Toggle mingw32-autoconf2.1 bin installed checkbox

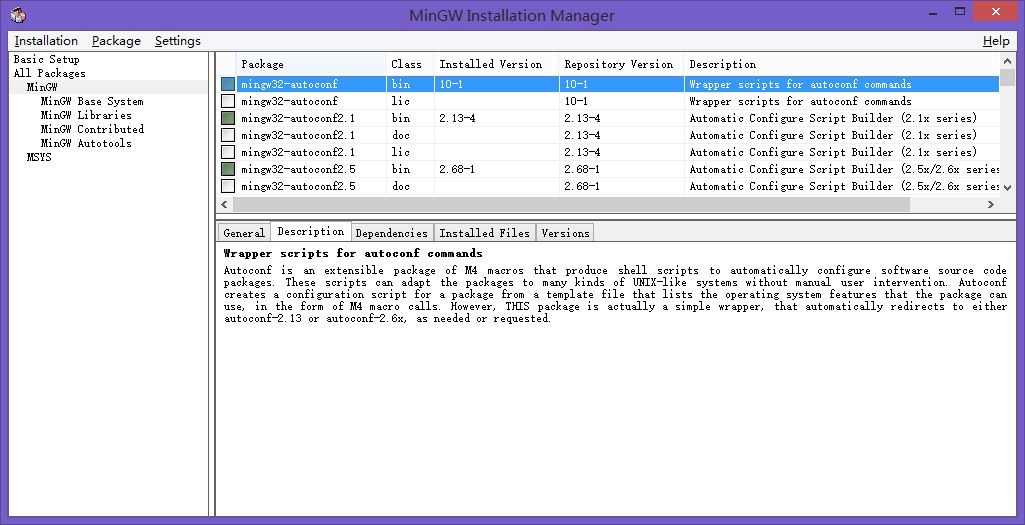[x=227, y=118]
